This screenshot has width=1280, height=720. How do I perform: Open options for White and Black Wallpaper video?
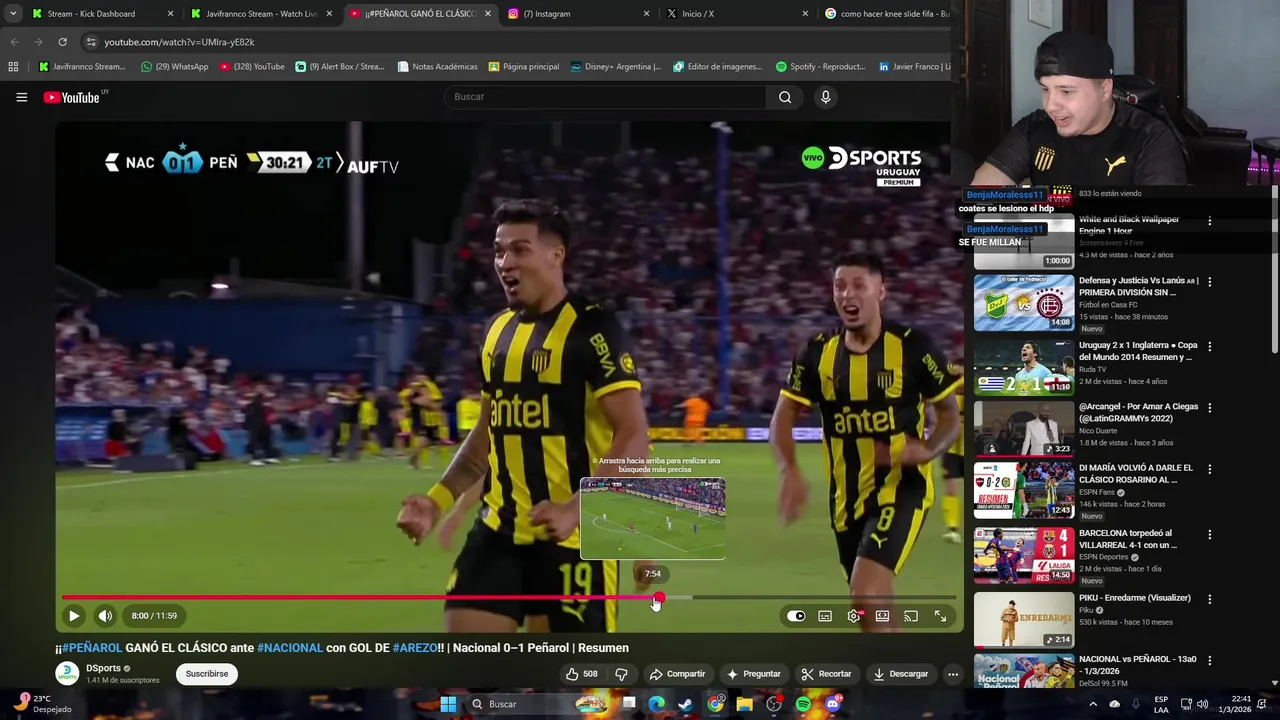click(1209, 221)
